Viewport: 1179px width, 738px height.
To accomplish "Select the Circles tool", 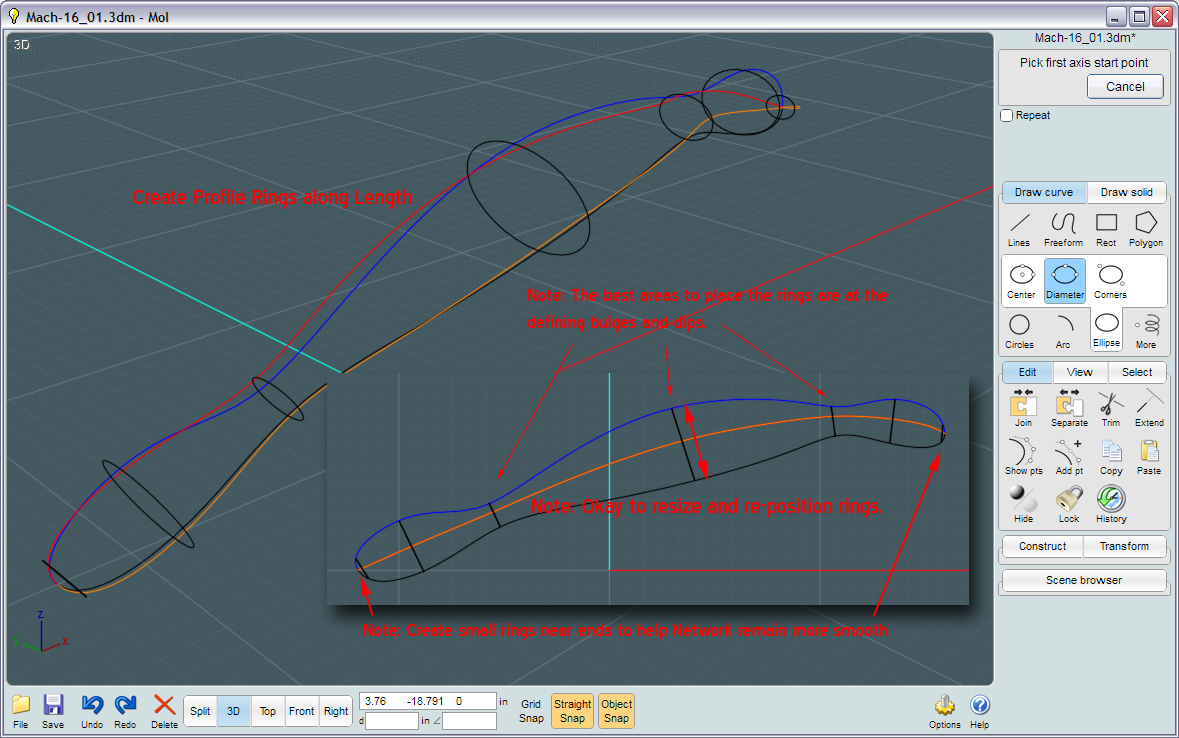I will tap(1019, 332).
